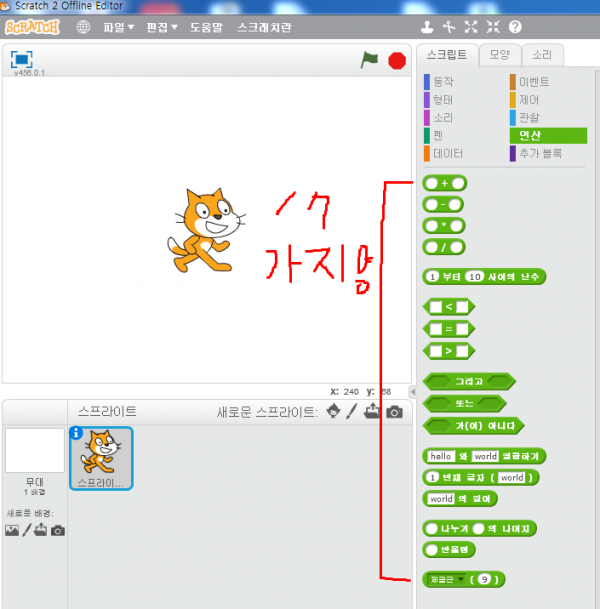Open the 파일 menu

coord(118,27)
